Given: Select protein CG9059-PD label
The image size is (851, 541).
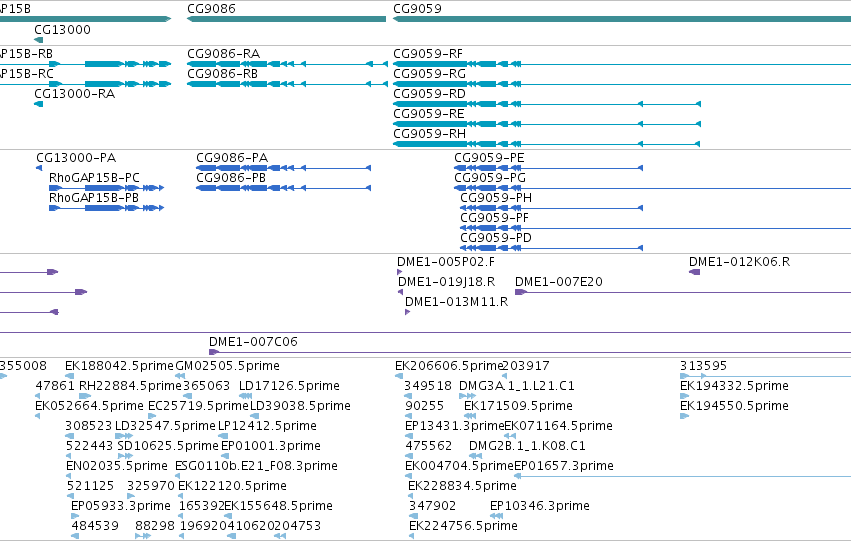Looking at the screenshot, I should [x=496, y=238].
